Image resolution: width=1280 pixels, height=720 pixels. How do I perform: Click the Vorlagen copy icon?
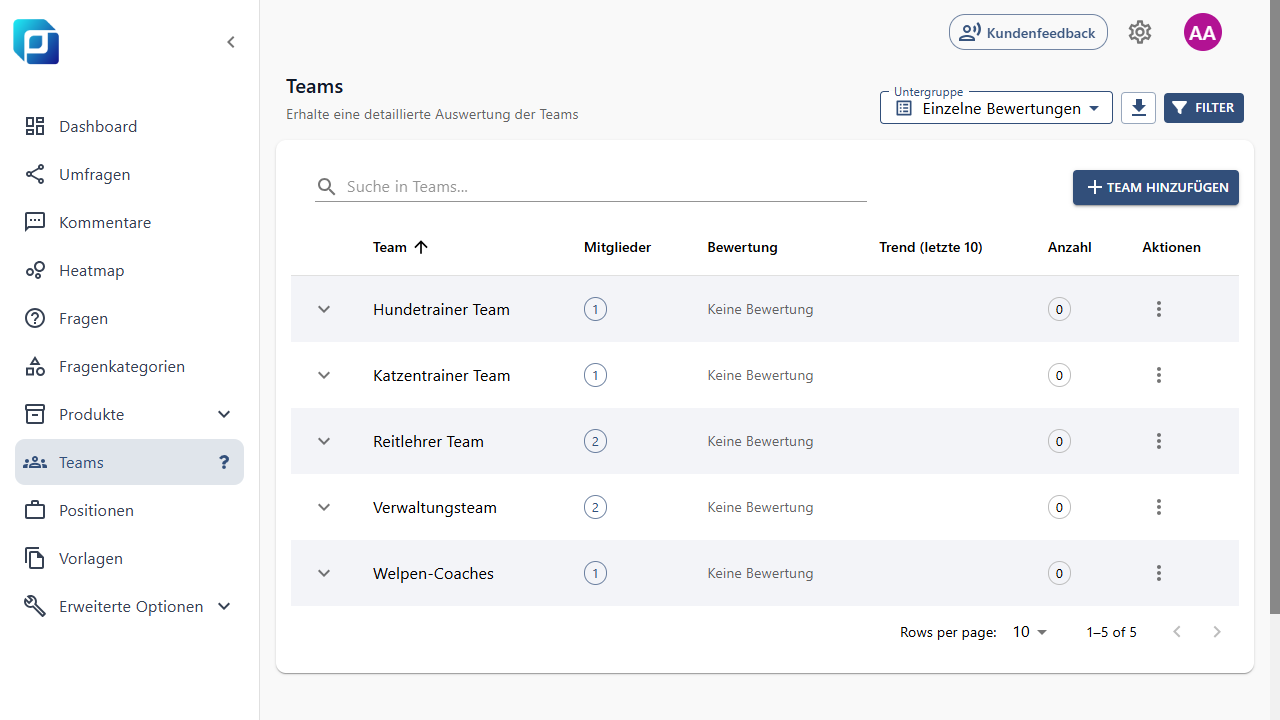[35, 558]
